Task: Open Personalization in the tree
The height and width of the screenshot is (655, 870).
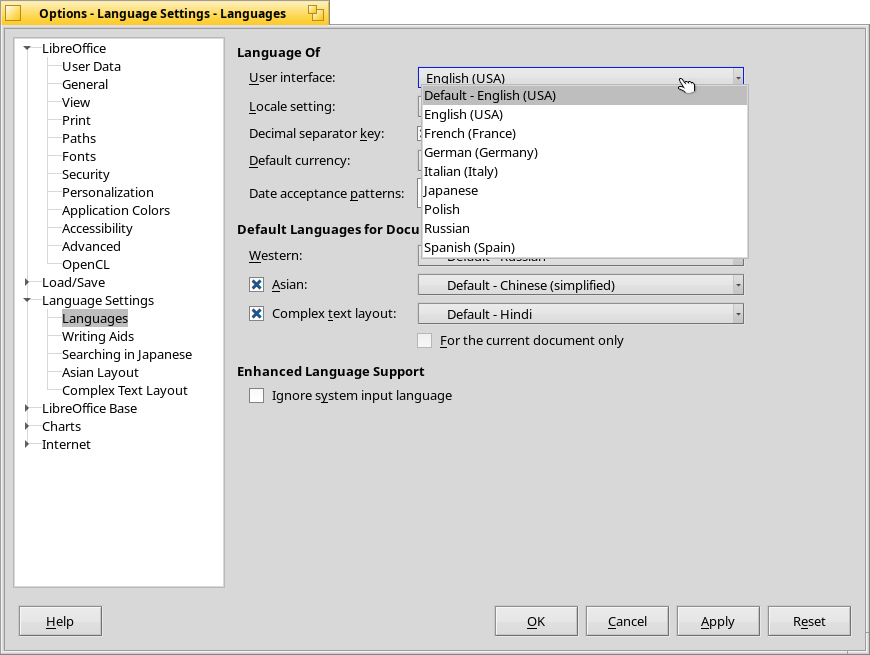Action: pyautogui.click(x=108, y=192)
